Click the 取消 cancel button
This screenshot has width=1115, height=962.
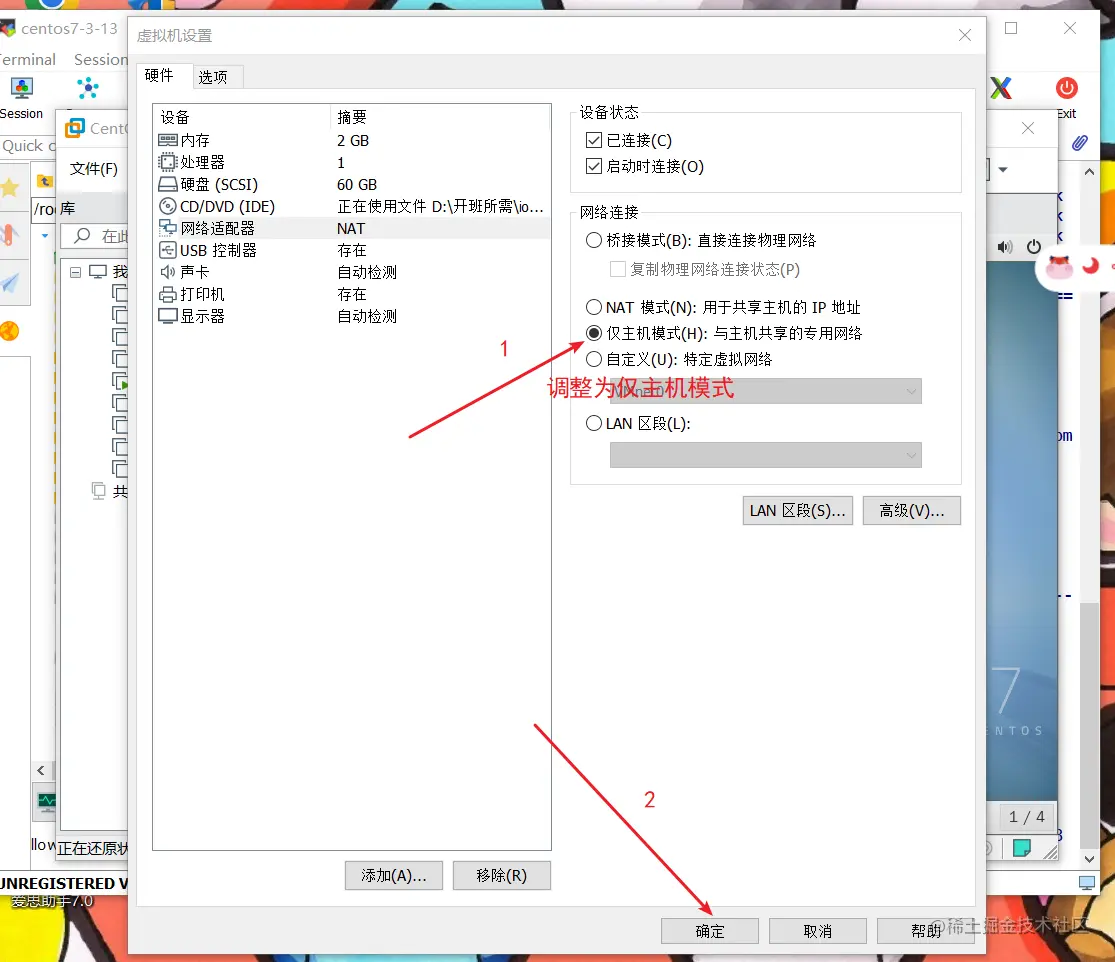pyautogui.click(x=818, y=931)
